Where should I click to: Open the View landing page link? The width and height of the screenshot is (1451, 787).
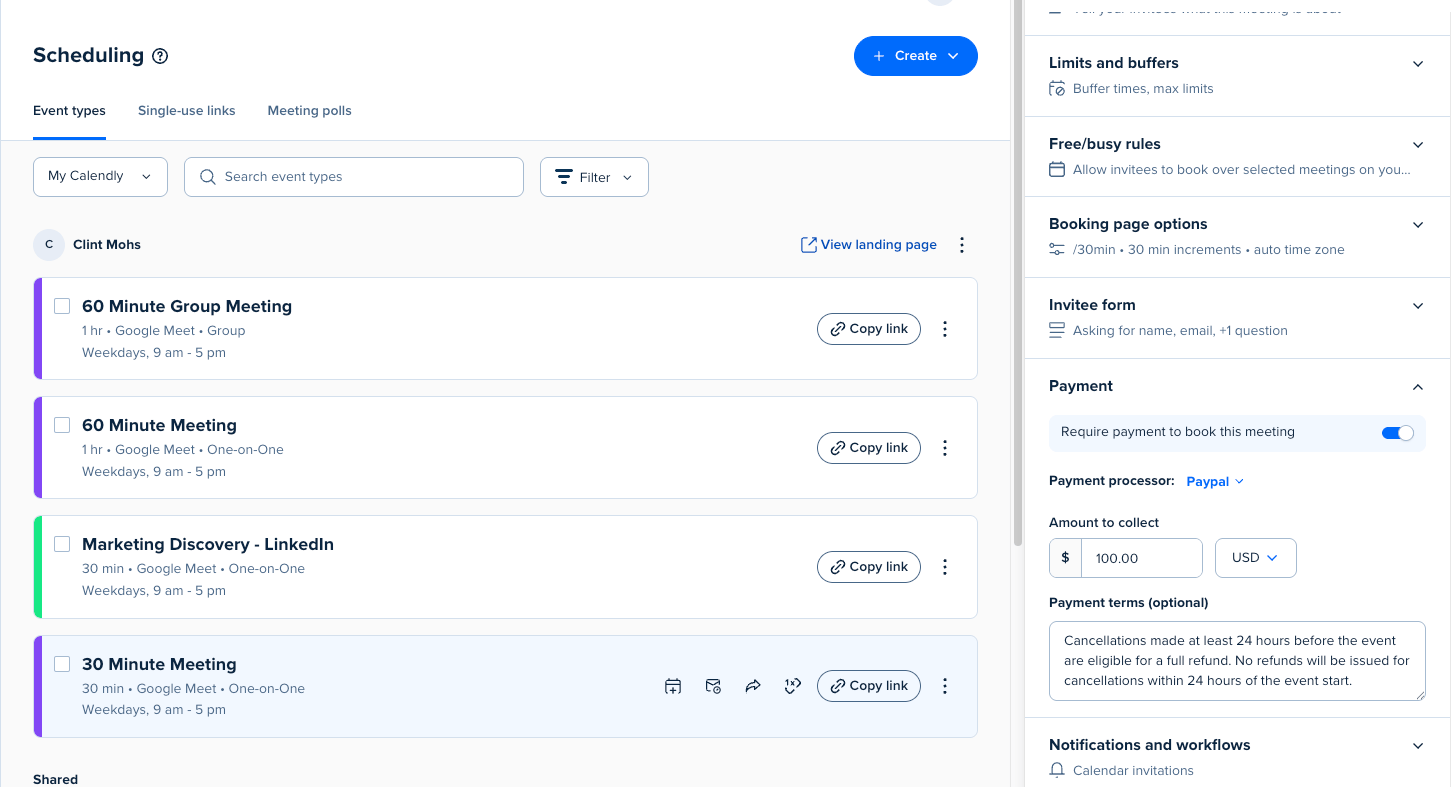868,245
